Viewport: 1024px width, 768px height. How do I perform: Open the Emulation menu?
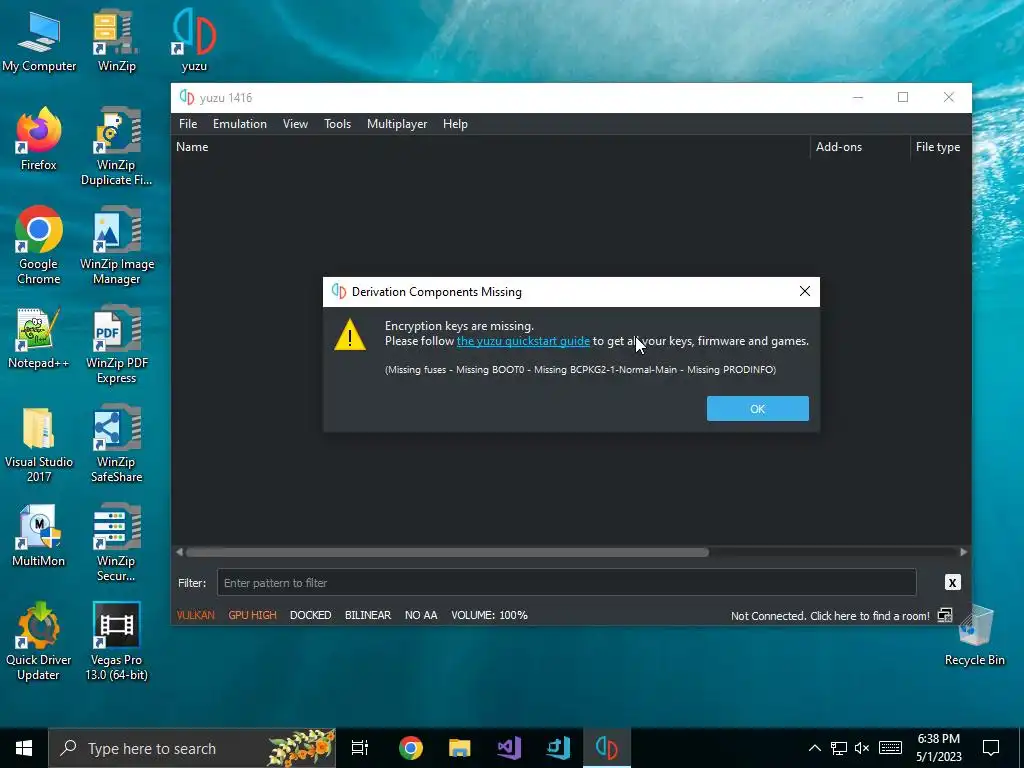240,124
